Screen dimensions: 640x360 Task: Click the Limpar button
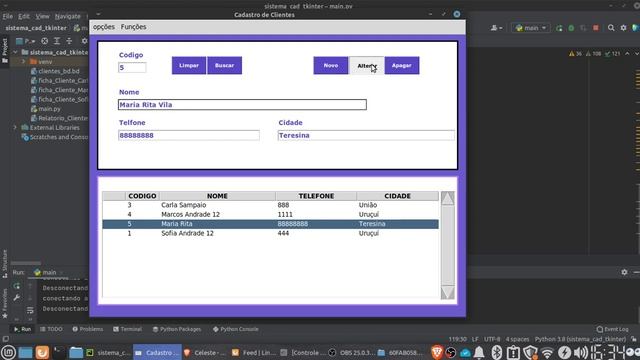tap(189, 65)
